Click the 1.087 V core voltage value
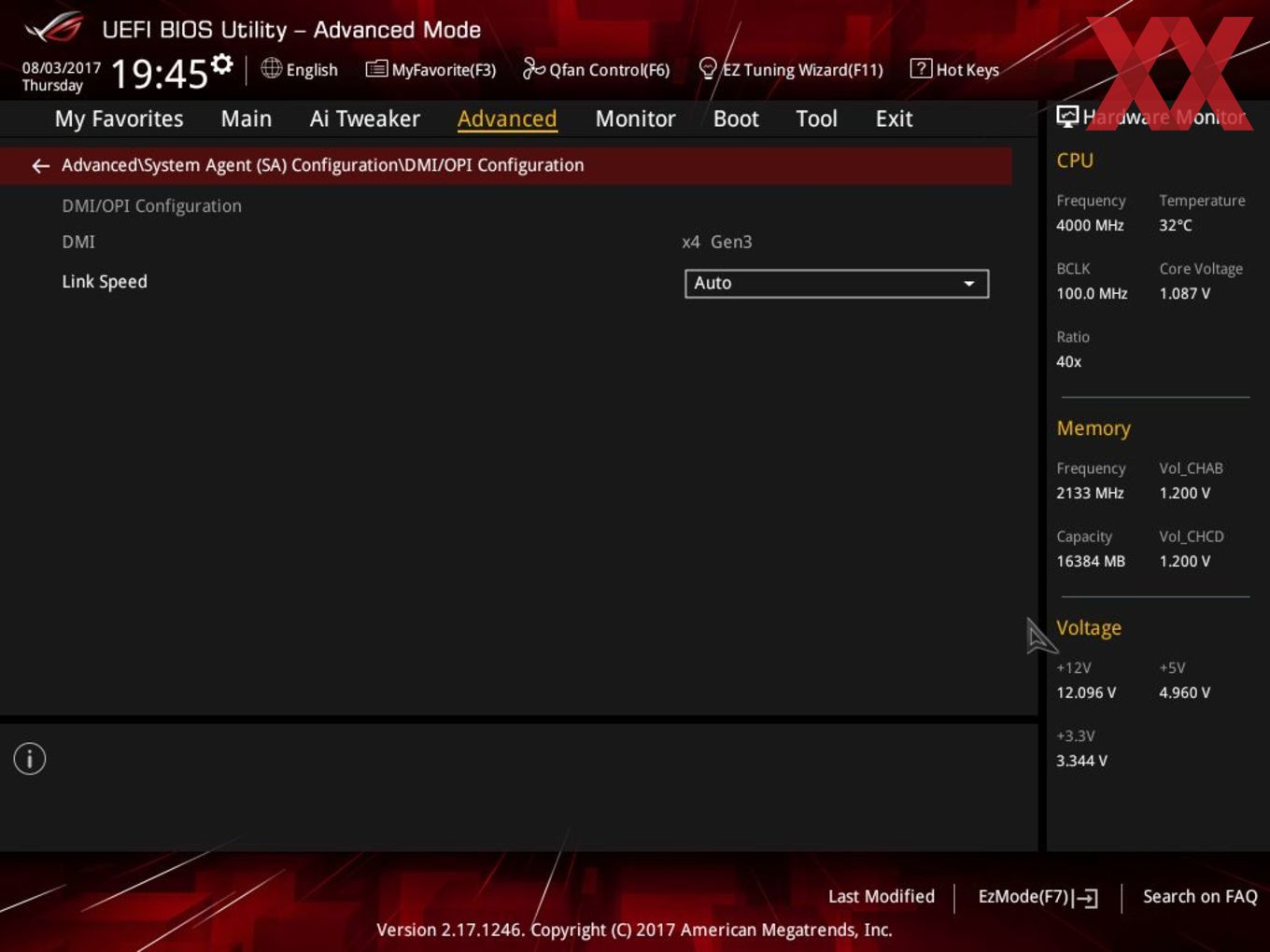 [1184, 293]
